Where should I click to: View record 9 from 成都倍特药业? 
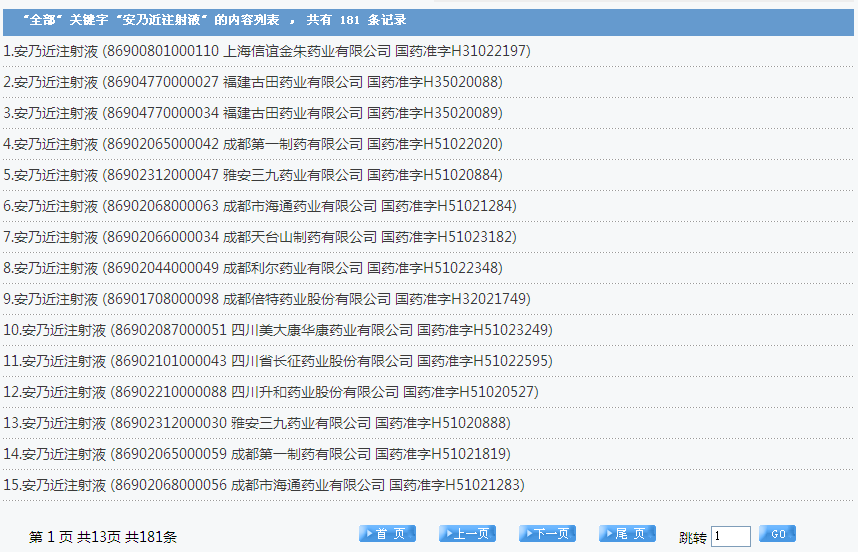click(x=267, y=299)
